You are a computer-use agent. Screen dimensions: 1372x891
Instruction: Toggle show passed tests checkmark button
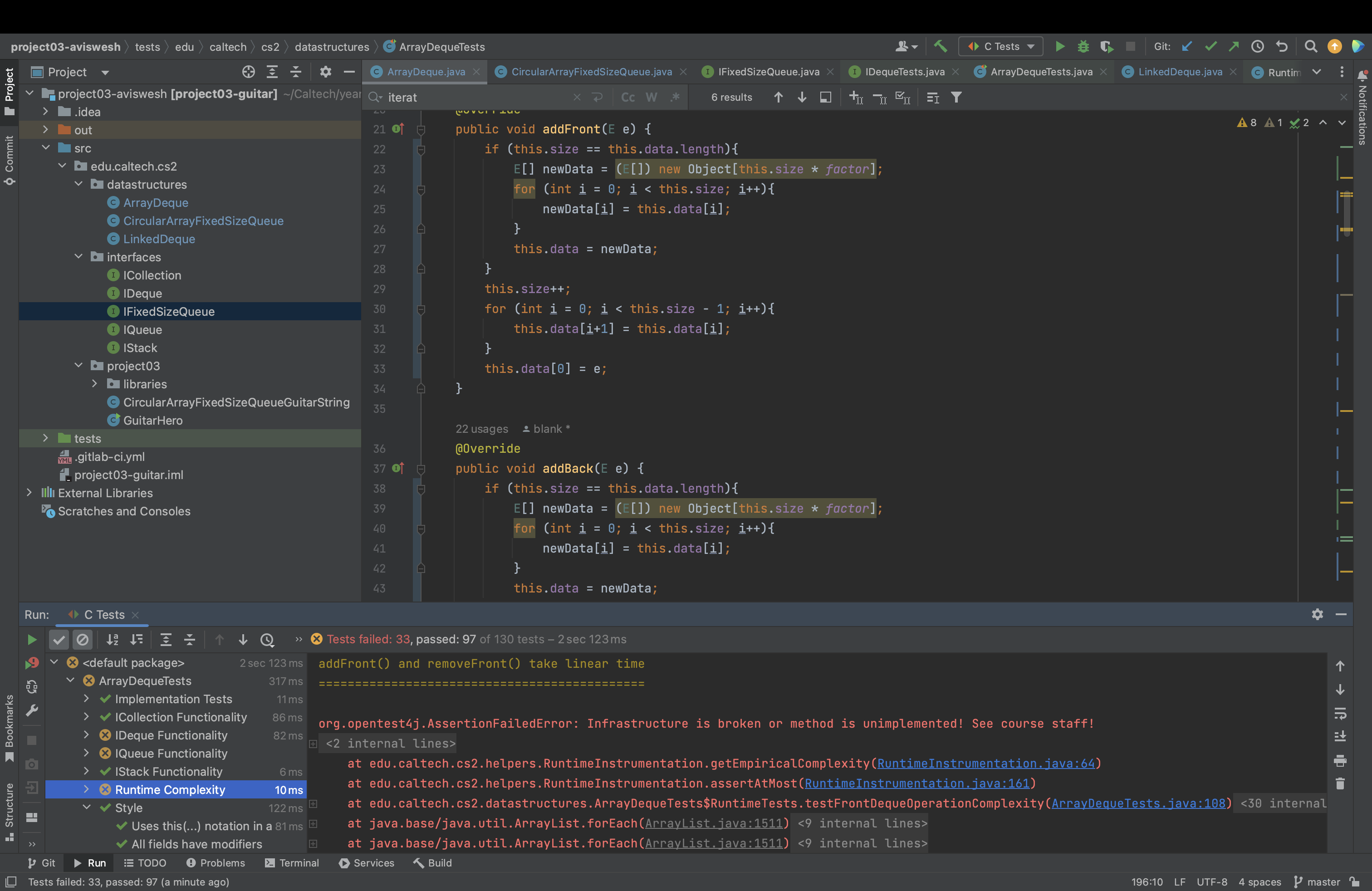[x=59, y=639]
